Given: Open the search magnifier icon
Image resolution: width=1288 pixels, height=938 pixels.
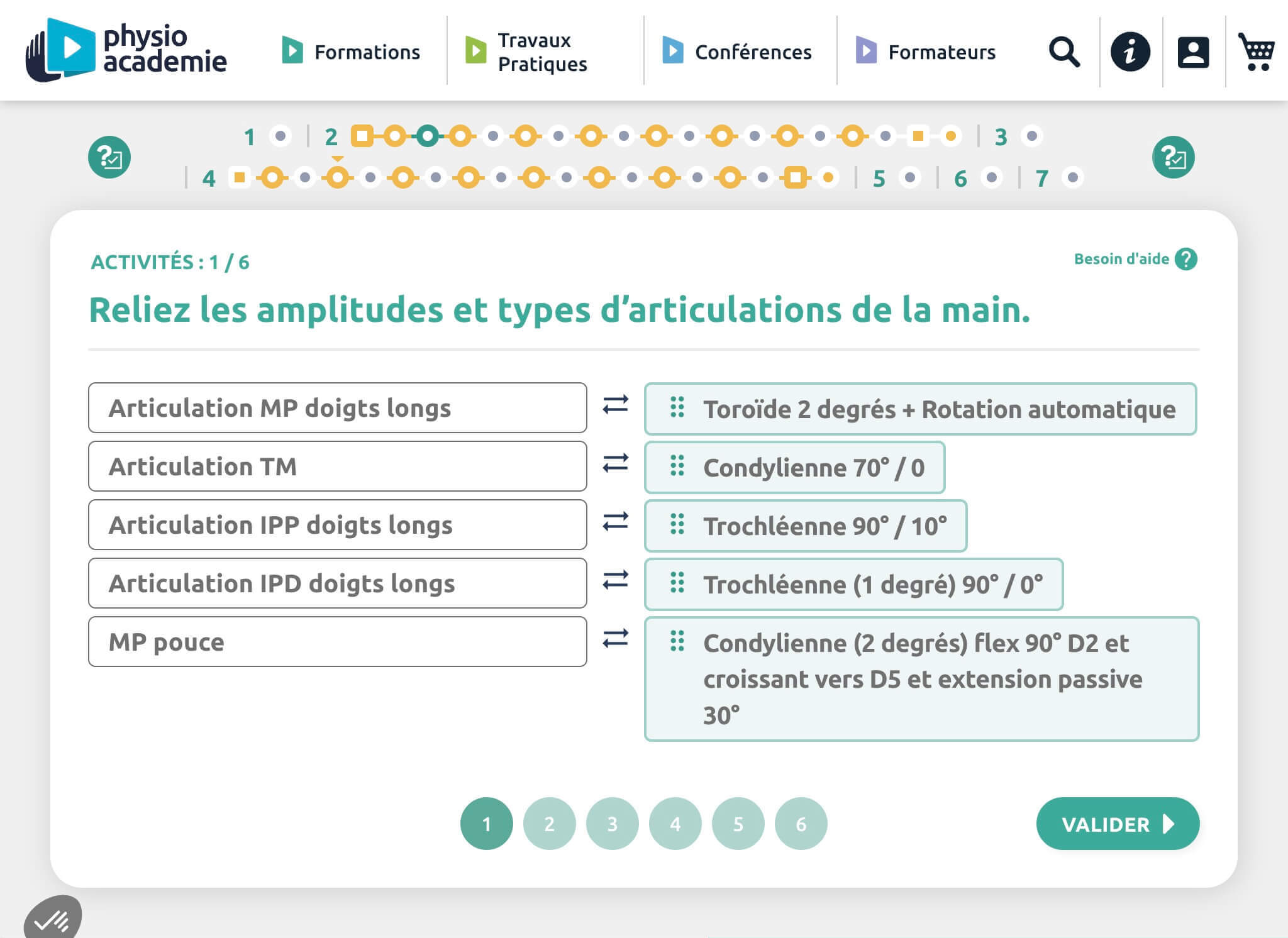Looking at the screenshot, I should pos(1064,52).
